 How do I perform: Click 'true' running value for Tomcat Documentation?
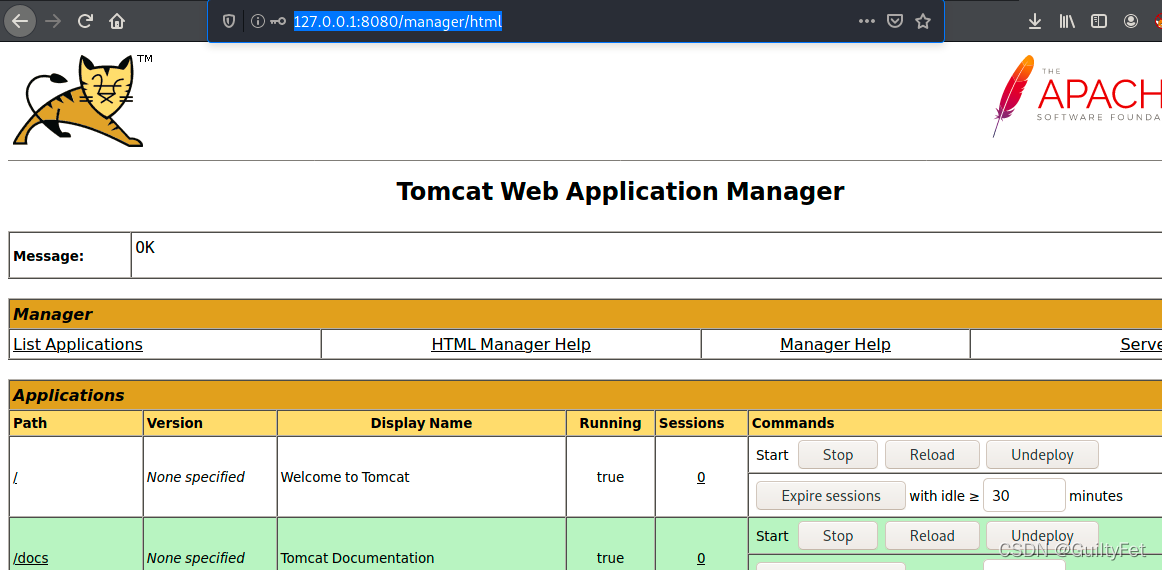coord(610,558)
